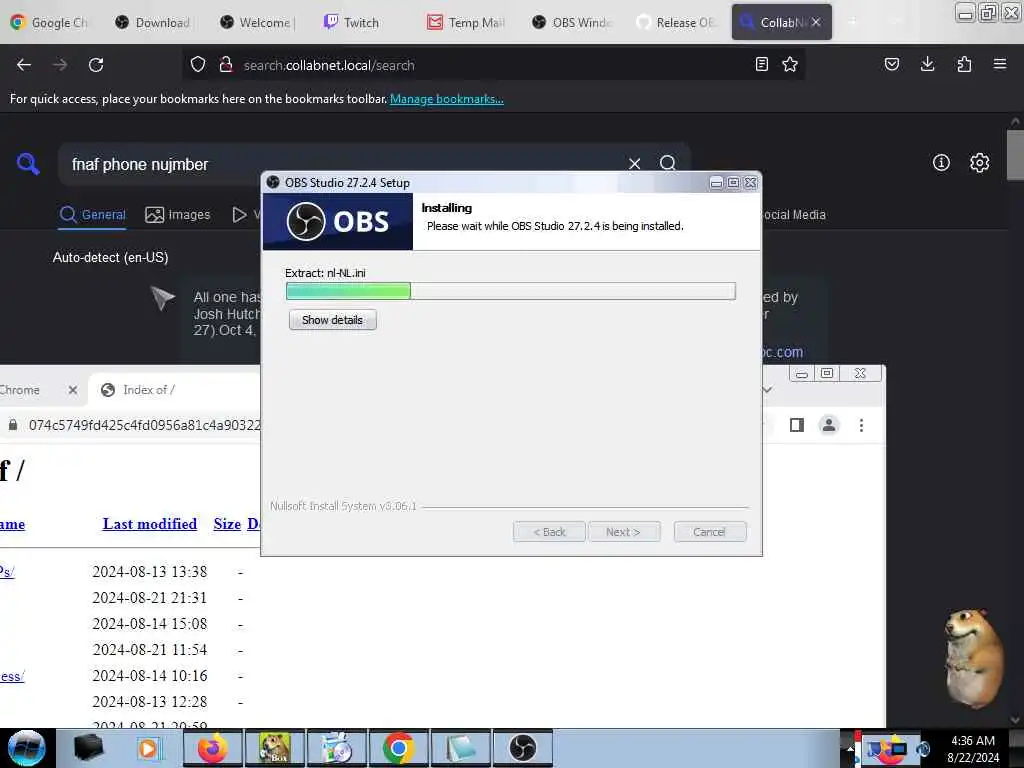
Task: Click the Auto-detect (en-US) language label
Action: [x=110, y=257]
